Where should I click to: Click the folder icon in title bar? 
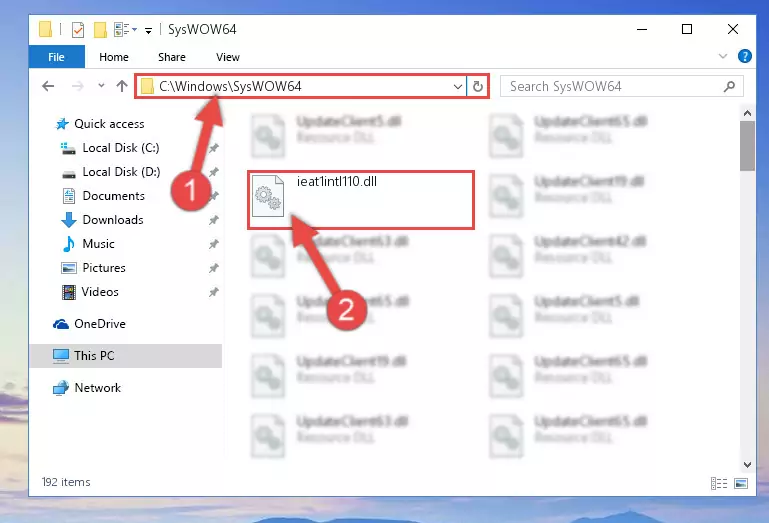[45, 29]
